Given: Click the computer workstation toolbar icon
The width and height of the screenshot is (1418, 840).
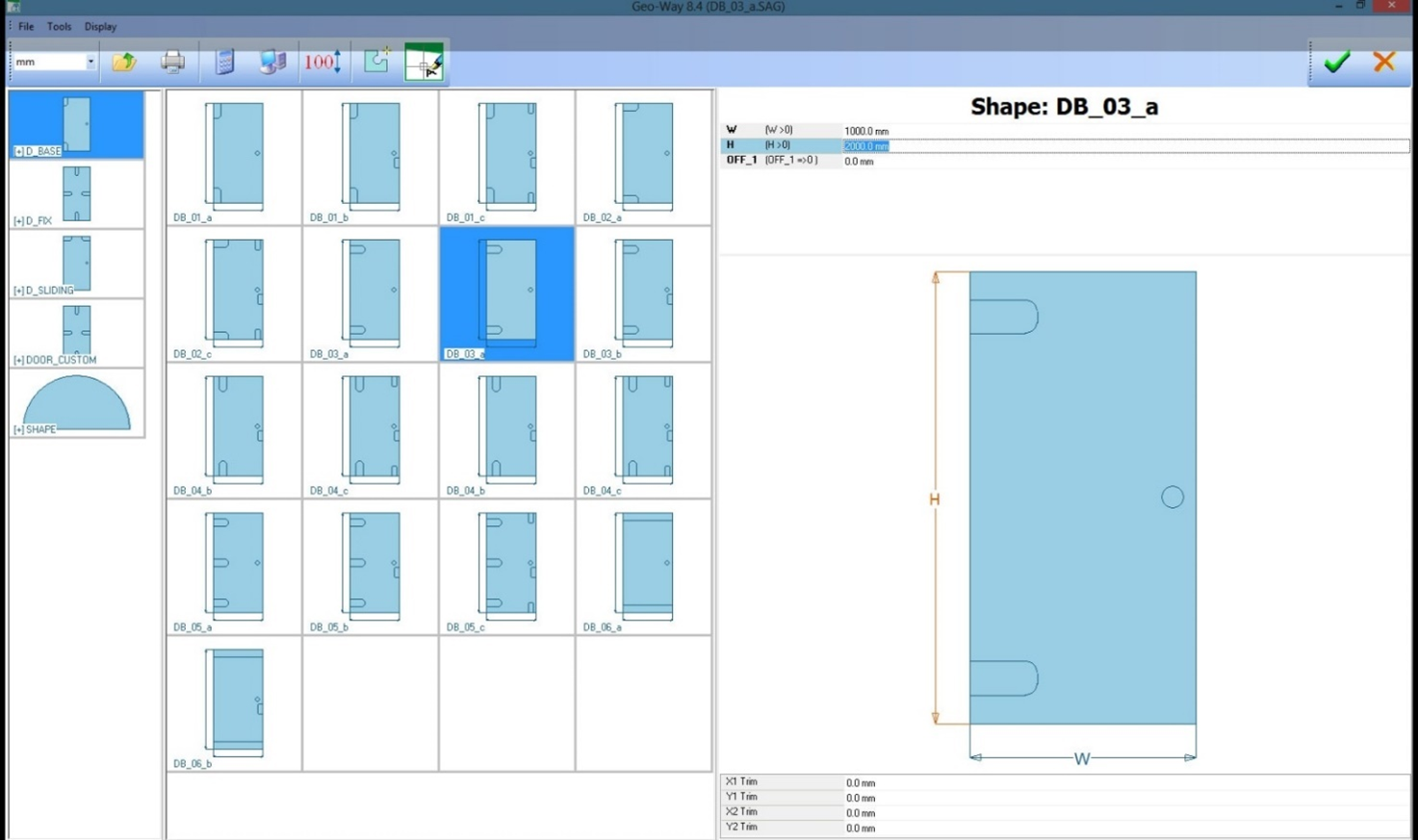Looking at the screenshot, I should (x=273, y=63).
